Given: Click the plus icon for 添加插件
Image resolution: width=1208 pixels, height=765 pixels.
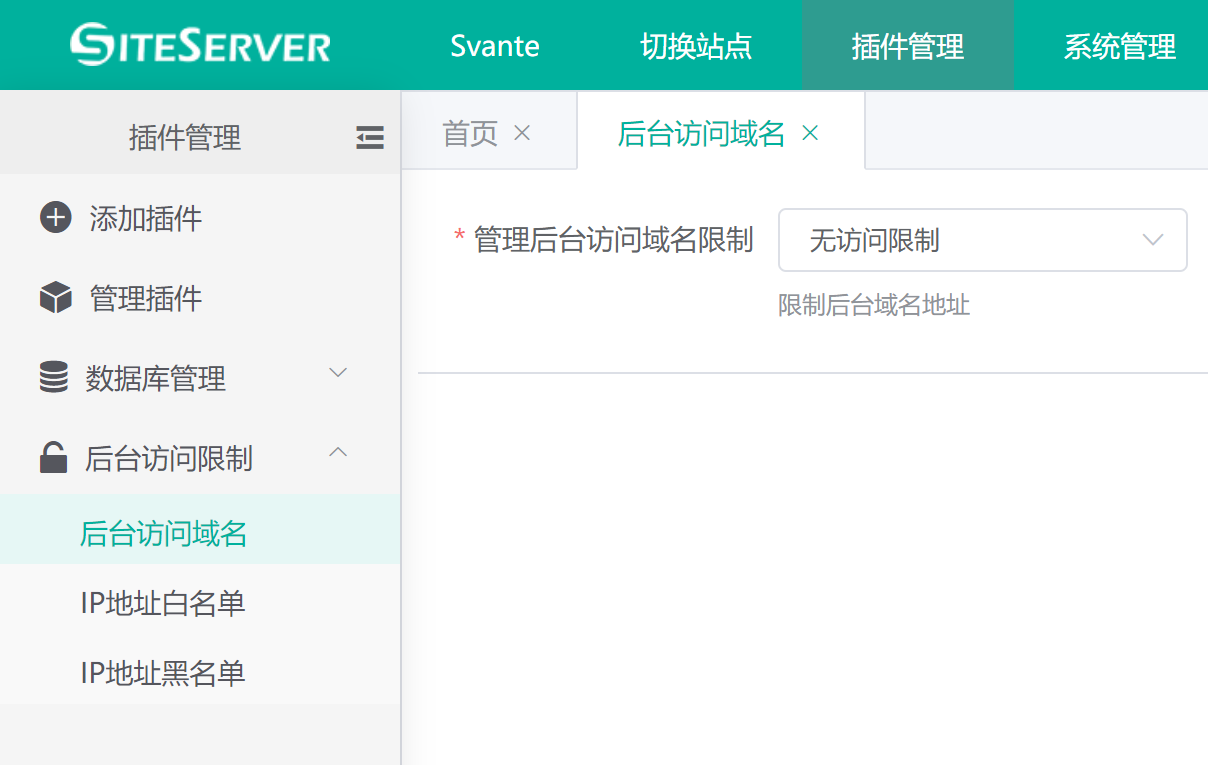Looking at the screenshot, I should click(55, 218).
